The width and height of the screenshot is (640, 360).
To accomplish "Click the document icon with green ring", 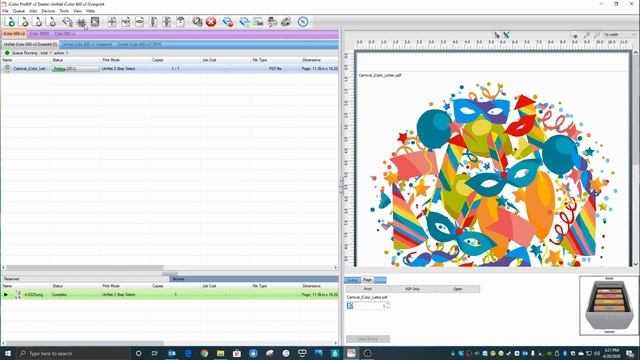I will point(10,22).
